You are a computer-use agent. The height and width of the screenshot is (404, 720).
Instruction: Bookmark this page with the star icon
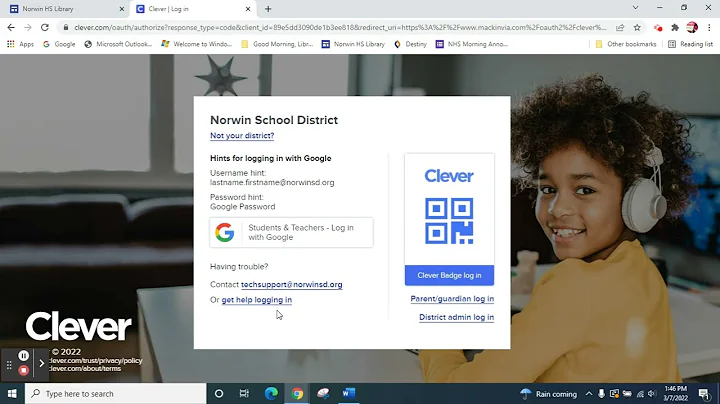click(637, 28)
